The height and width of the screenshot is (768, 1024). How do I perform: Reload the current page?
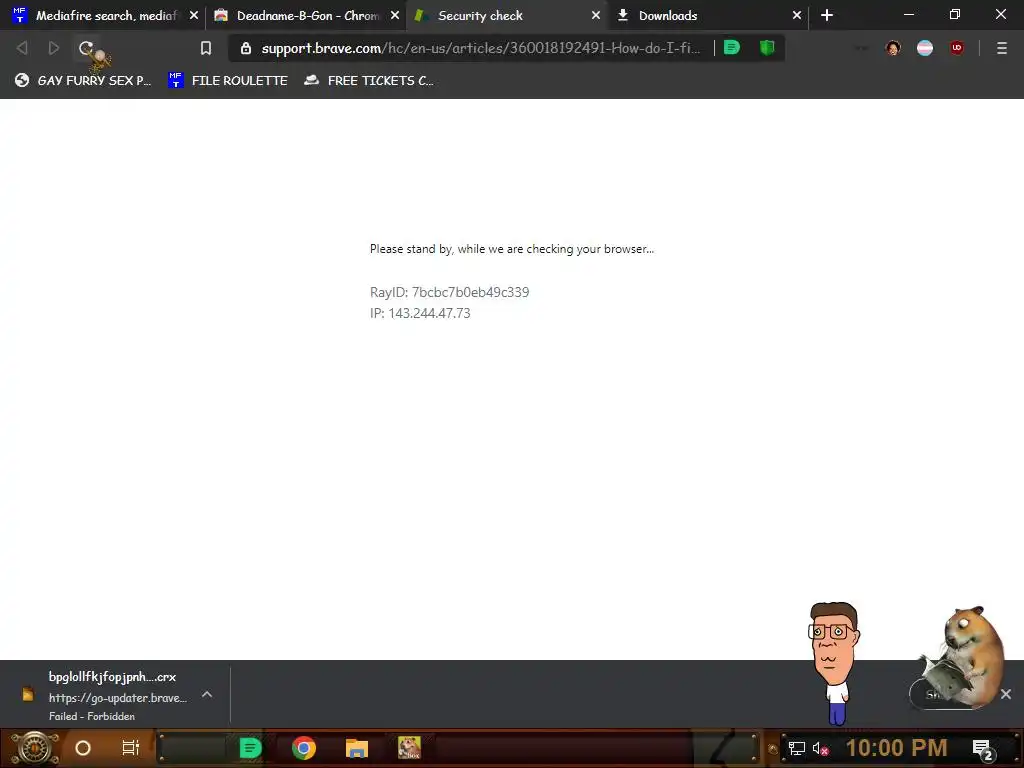click(86, 48)
